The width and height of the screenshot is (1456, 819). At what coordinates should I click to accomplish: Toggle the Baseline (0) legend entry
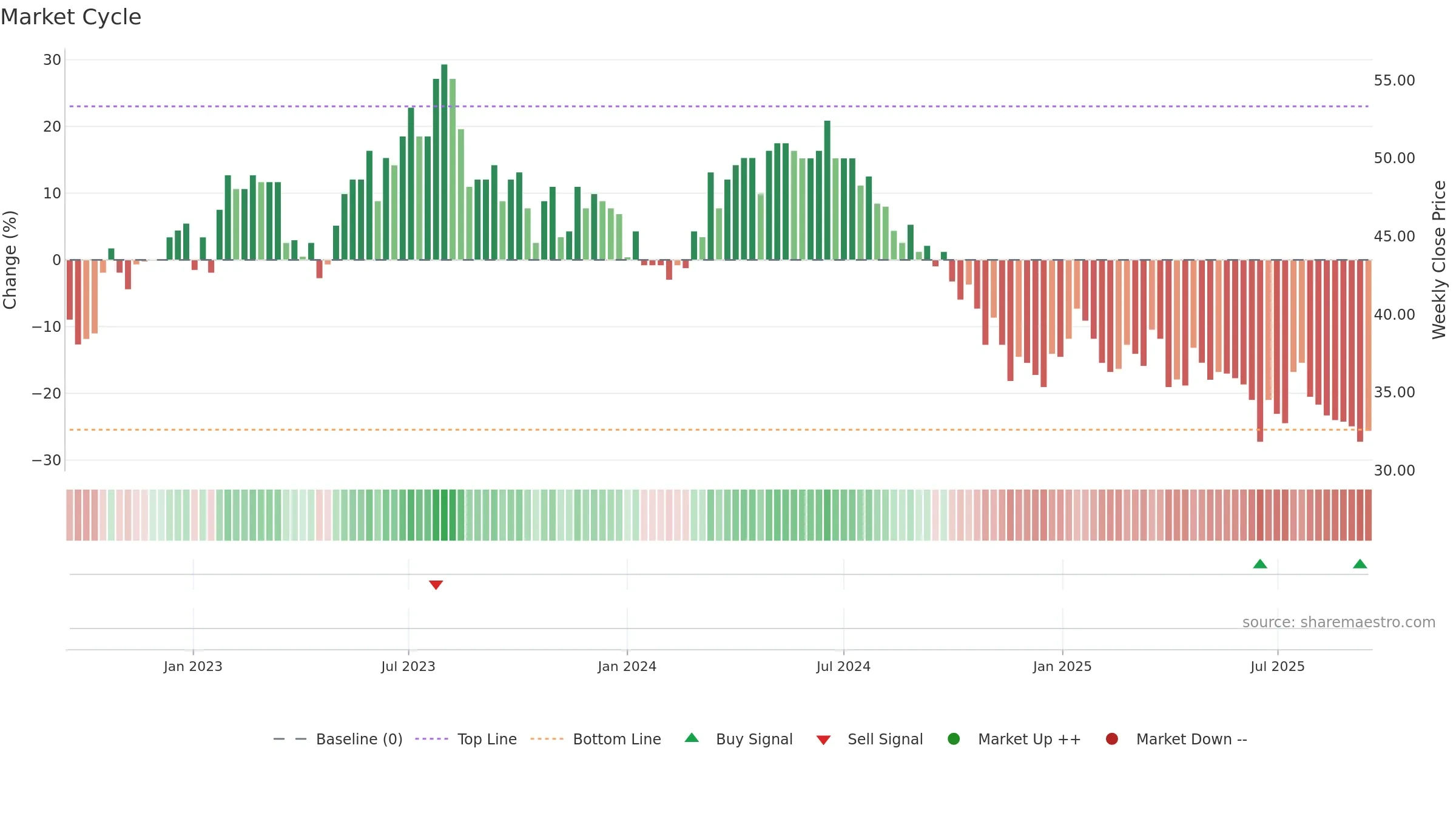click(x=338, y=739)
